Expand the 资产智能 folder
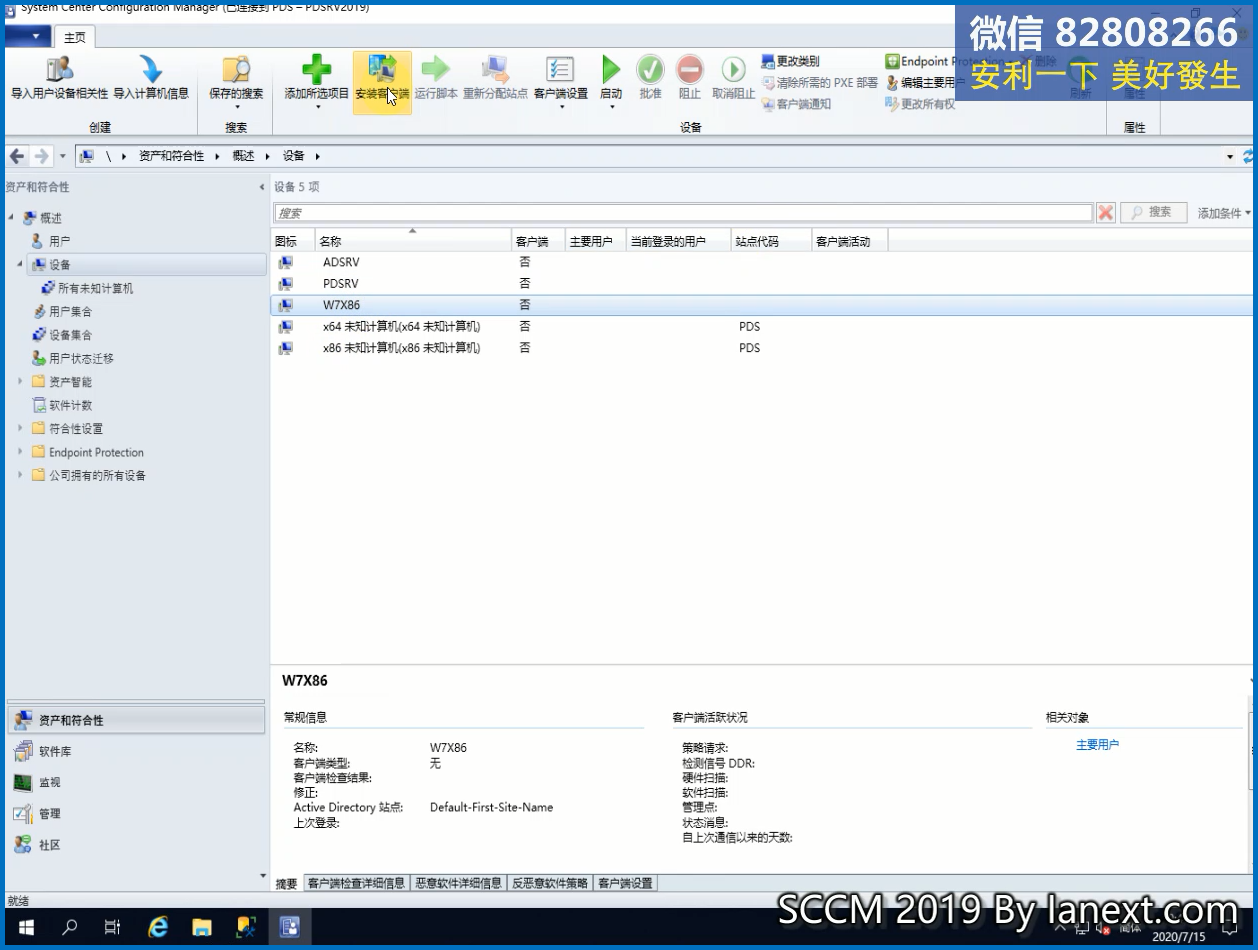 20,381
